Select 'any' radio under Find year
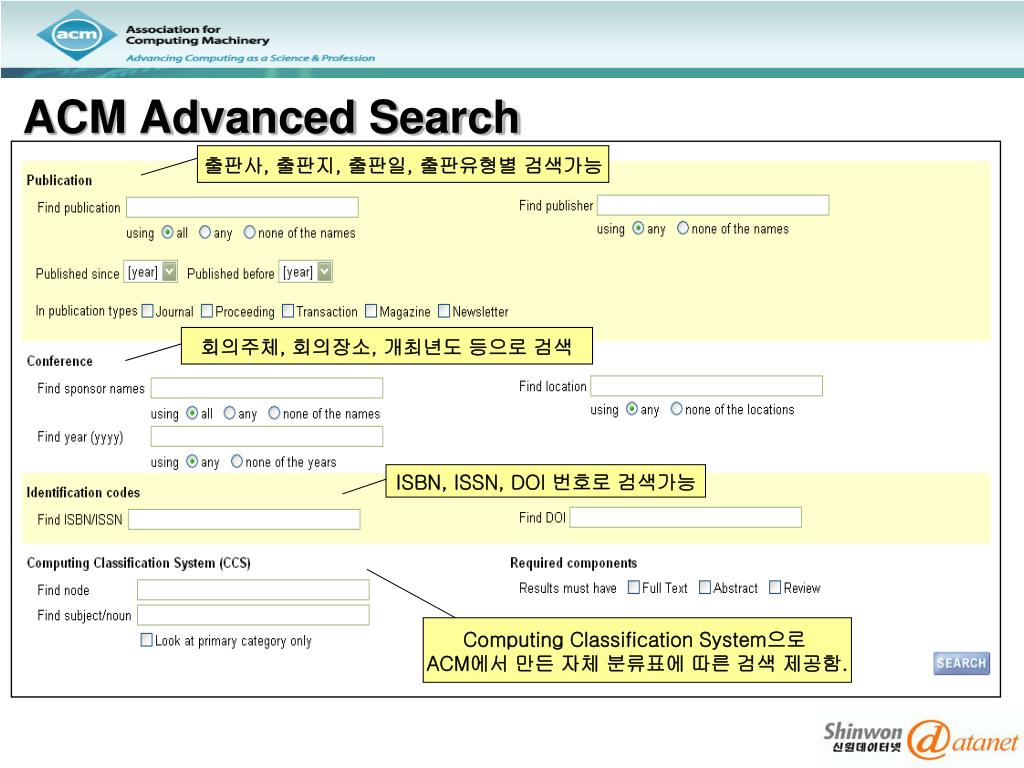1024x768 pixels. (192, 462)
